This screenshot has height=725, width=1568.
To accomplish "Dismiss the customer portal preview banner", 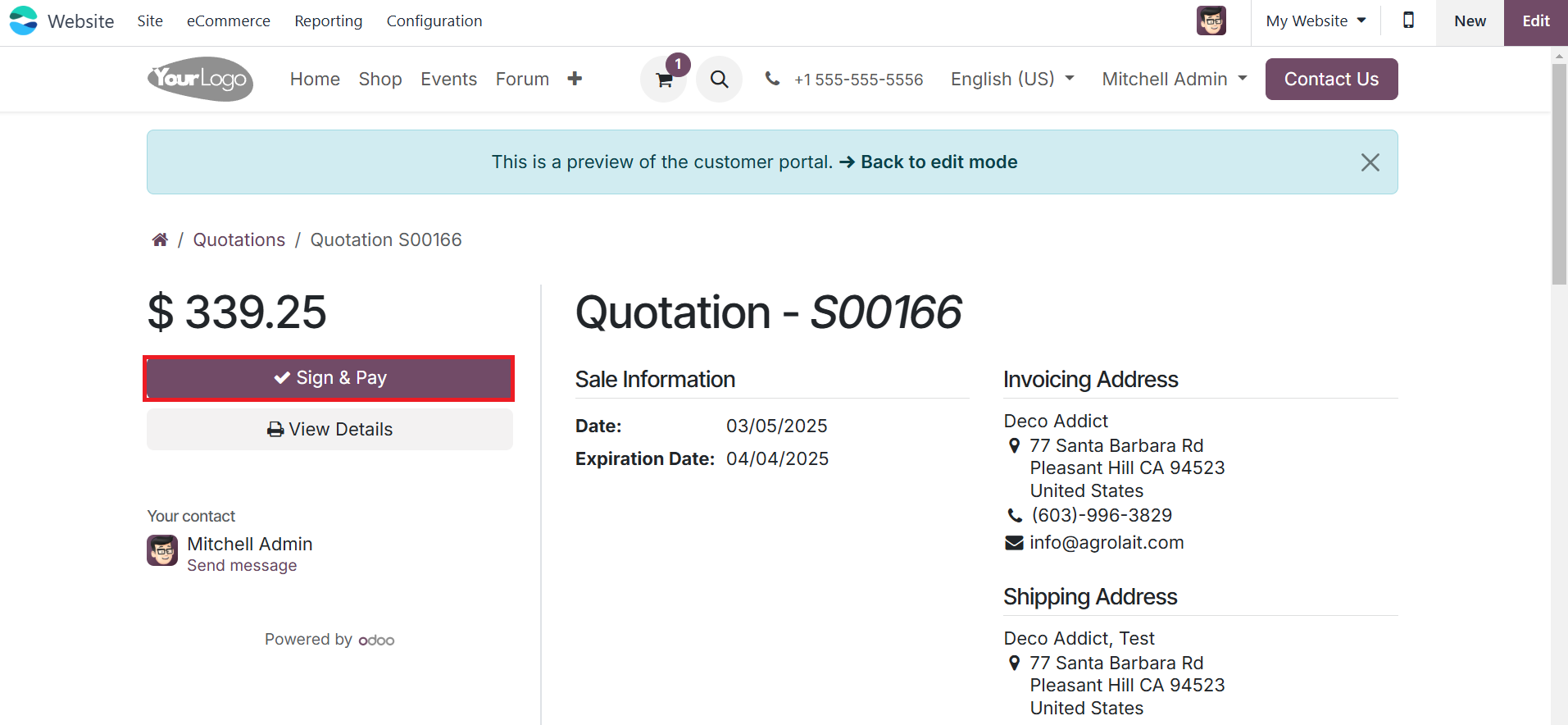I will tap(1370, 162).
